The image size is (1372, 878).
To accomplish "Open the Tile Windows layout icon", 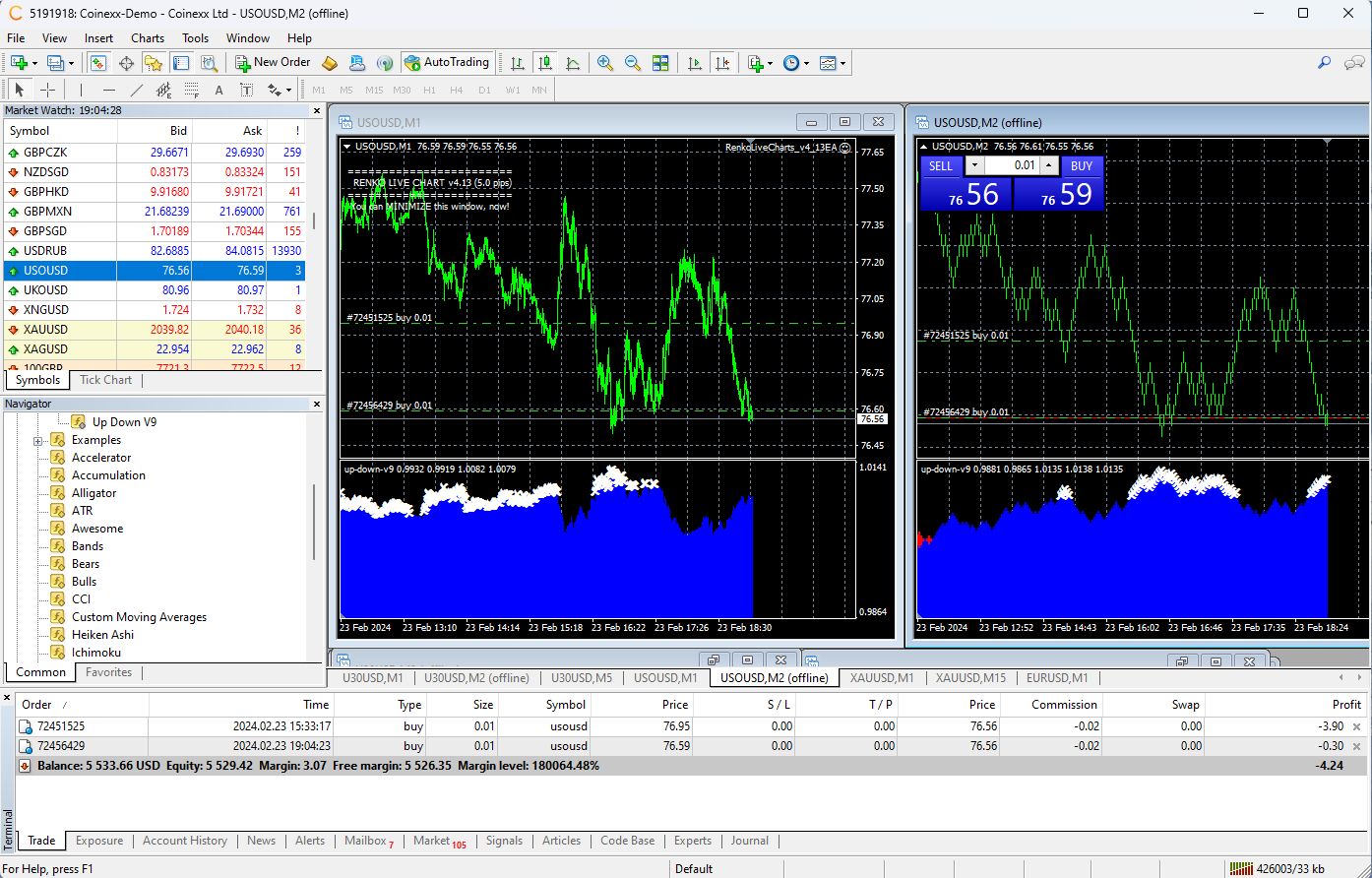I will [x=660, y=63].
